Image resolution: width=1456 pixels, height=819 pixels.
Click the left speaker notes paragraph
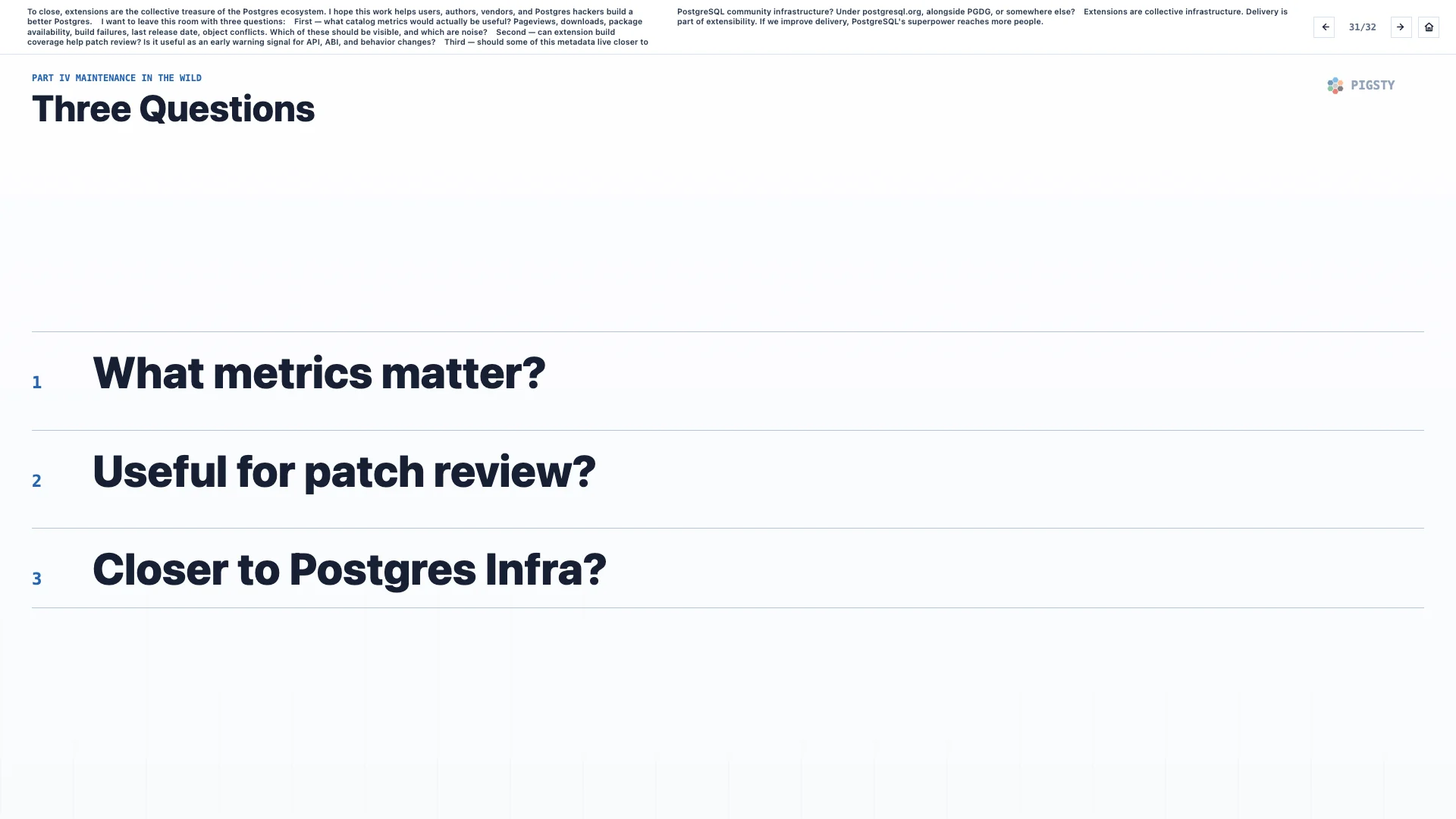tap(338, 27)
